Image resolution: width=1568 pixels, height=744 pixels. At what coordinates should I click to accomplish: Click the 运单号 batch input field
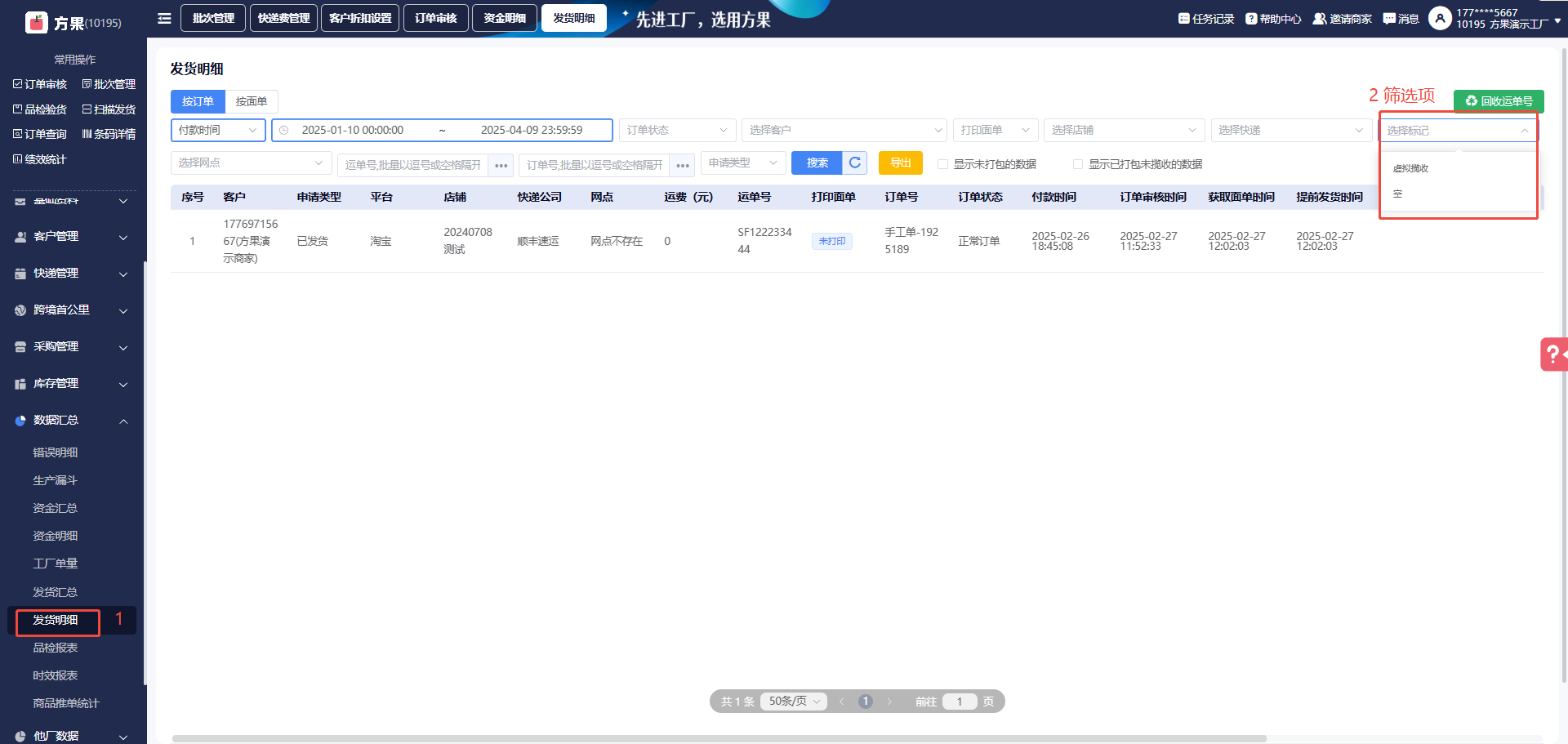412,165
